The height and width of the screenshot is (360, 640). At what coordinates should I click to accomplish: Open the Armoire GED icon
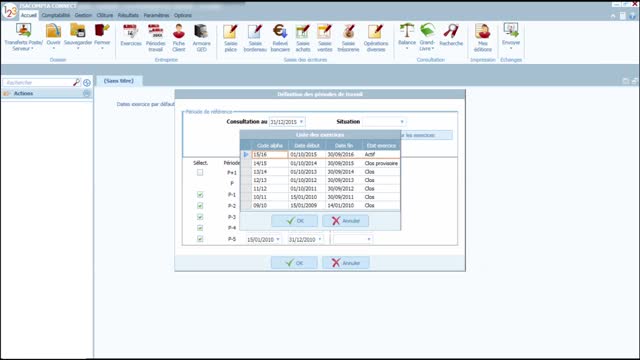pyautogui.click(x=201, y=31)
